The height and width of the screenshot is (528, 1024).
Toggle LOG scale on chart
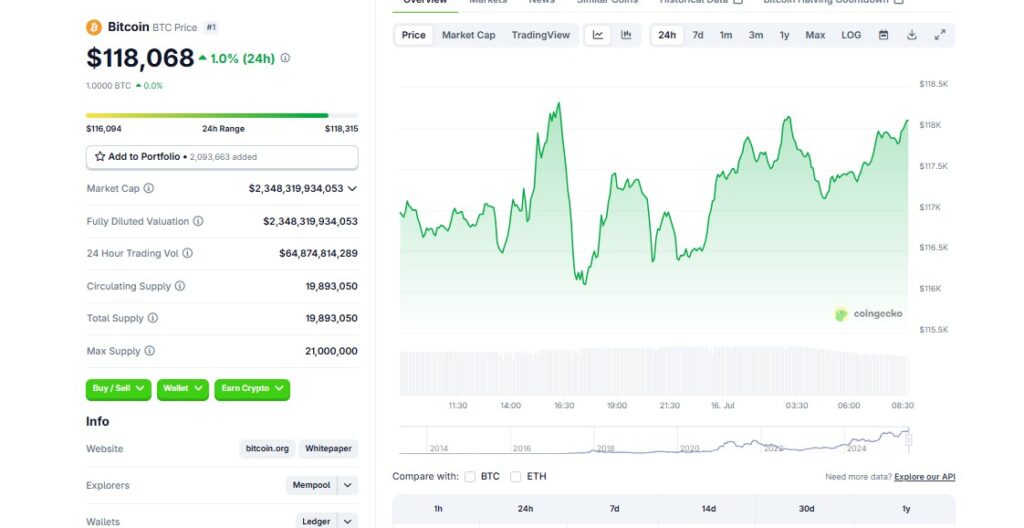pyautogui.click(x=851, y=35)
